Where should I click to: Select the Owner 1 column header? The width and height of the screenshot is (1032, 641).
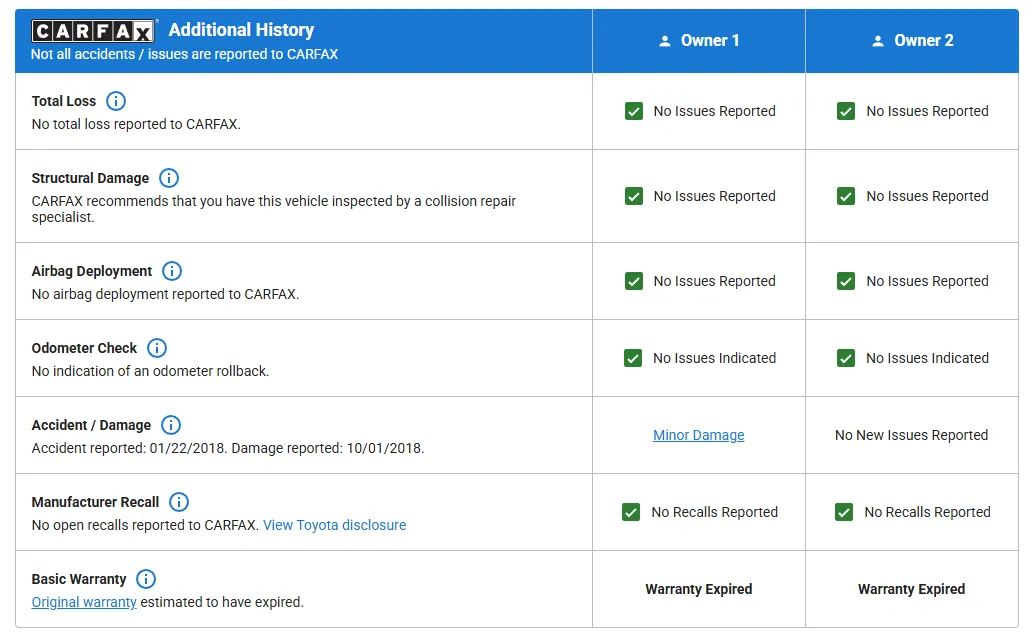[699, 41]
